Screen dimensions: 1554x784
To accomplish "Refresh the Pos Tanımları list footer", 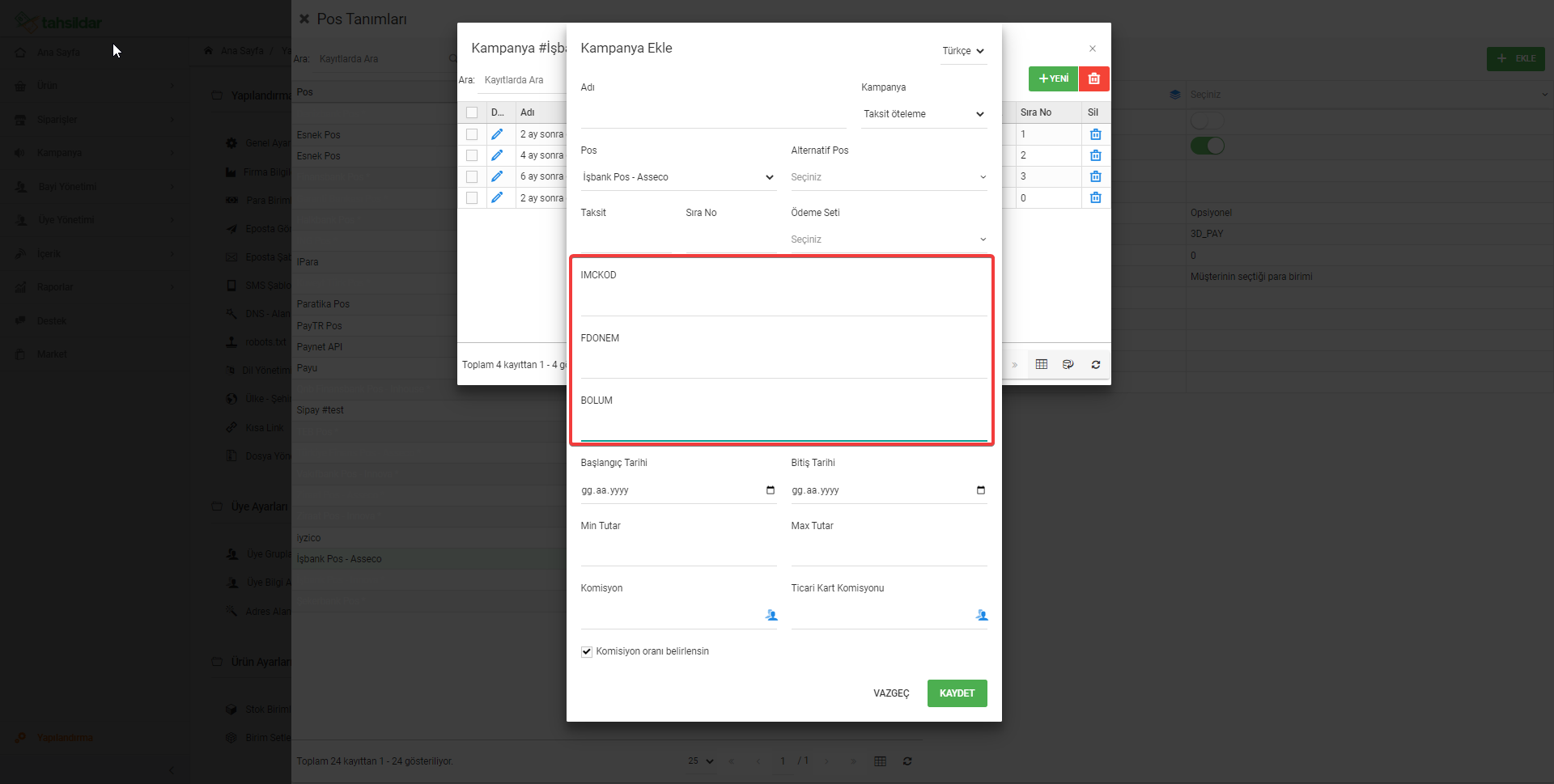I will tap(907, 761).
